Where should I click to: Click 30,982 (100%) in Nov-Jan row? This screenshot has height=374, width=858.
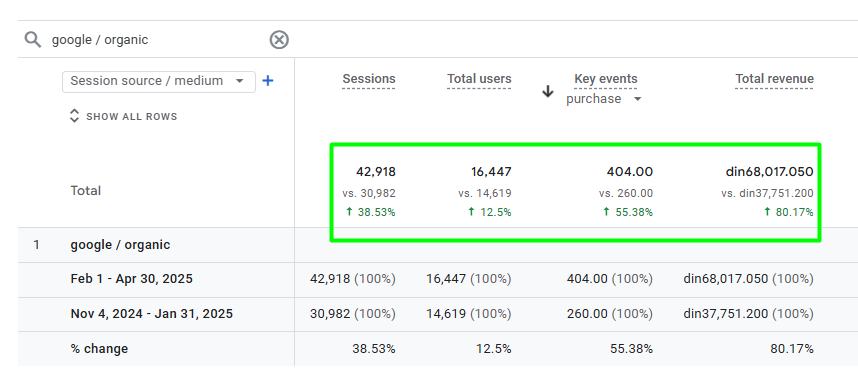(353, 314)
